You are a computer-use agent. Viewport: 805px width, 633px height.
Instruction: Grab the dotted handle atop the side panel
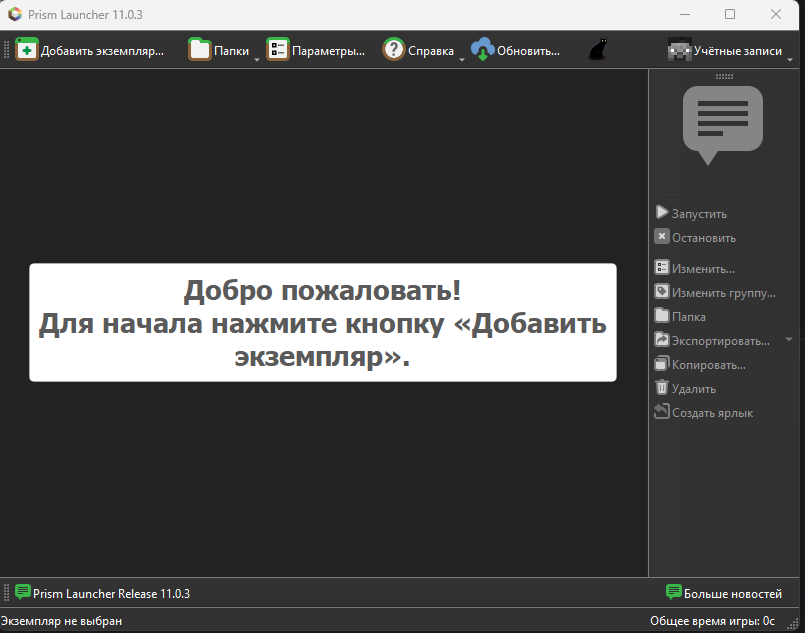click(724, 76)
